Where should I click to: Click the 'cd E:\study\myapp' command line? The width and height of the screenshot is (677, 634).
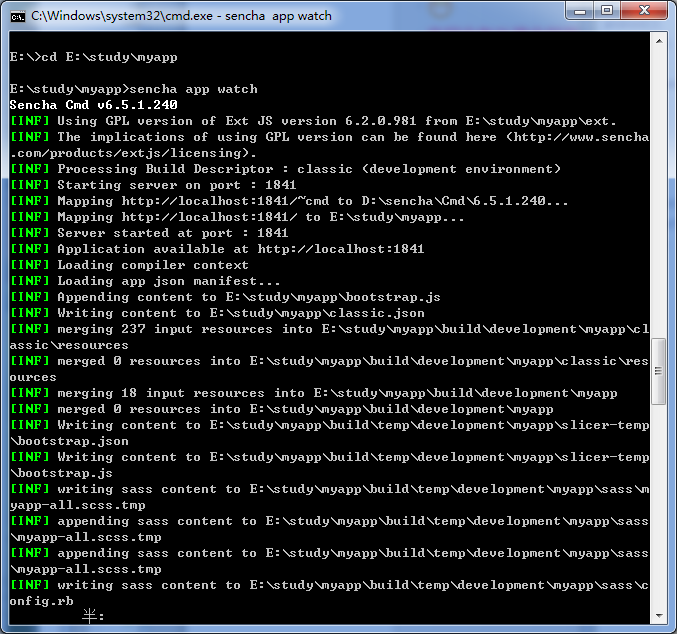point(93,57)
